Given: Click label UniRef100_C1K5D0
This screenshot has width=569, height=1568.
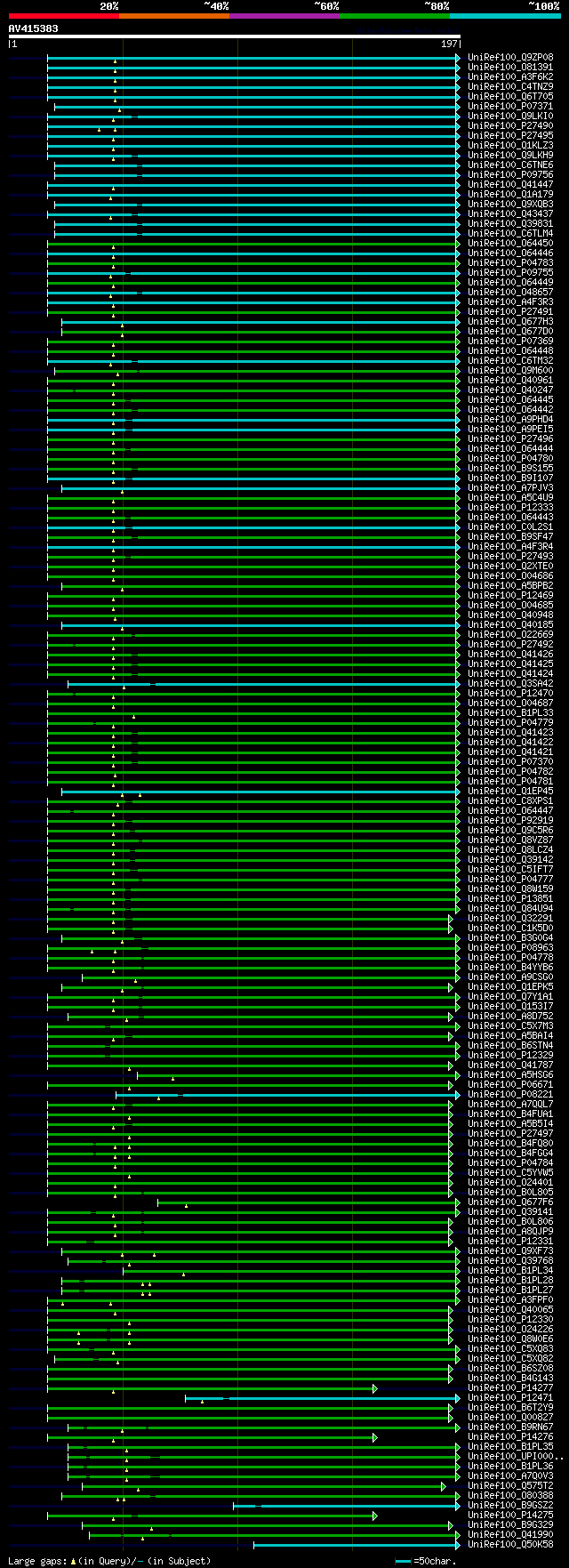Looking at the screenshot, I should pyautogui.click(x=510, y=928).
